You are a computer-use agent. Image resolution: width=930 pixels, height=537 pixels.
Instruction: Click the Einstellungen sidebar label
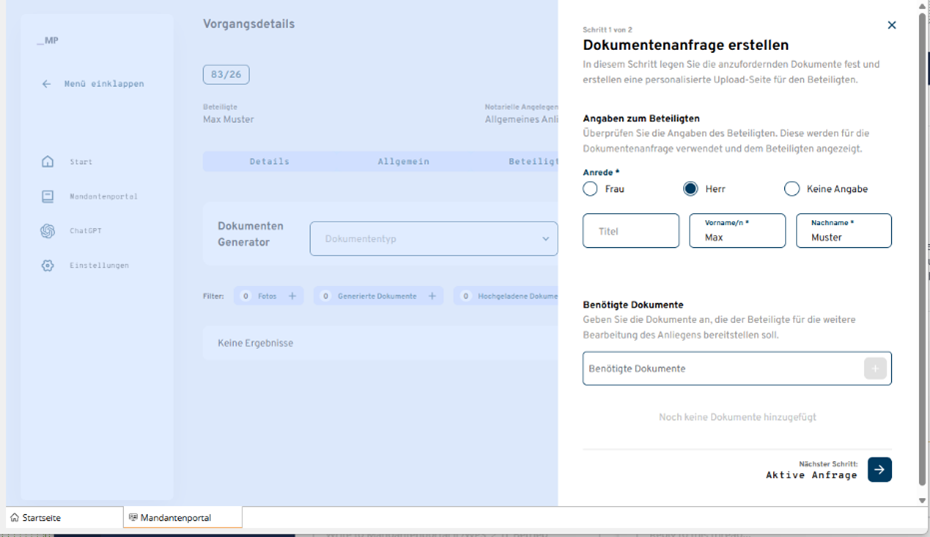click(99, 265)
